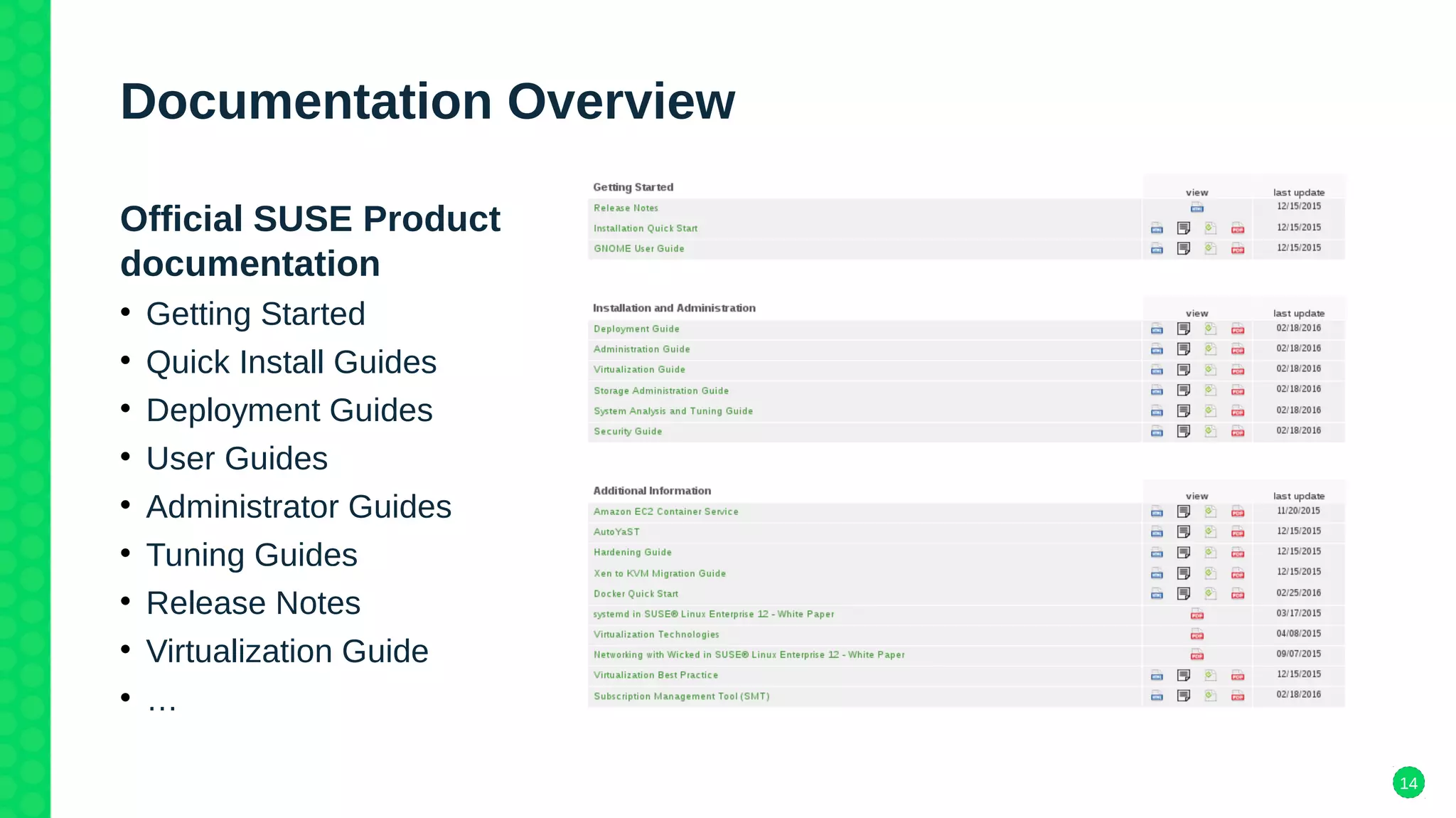The height and width of the screenshot is (818, 1456).
Task: Open PDF icon for Networking with Wicked White Paper
Action: click(x=1197, y=654)
